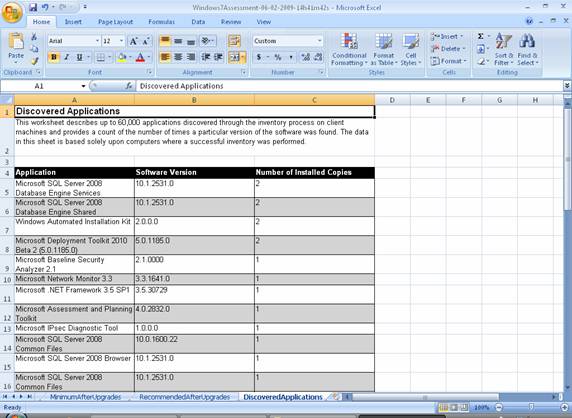
Task: Open Conditional Formatting menu
Action: click(349, 50)
